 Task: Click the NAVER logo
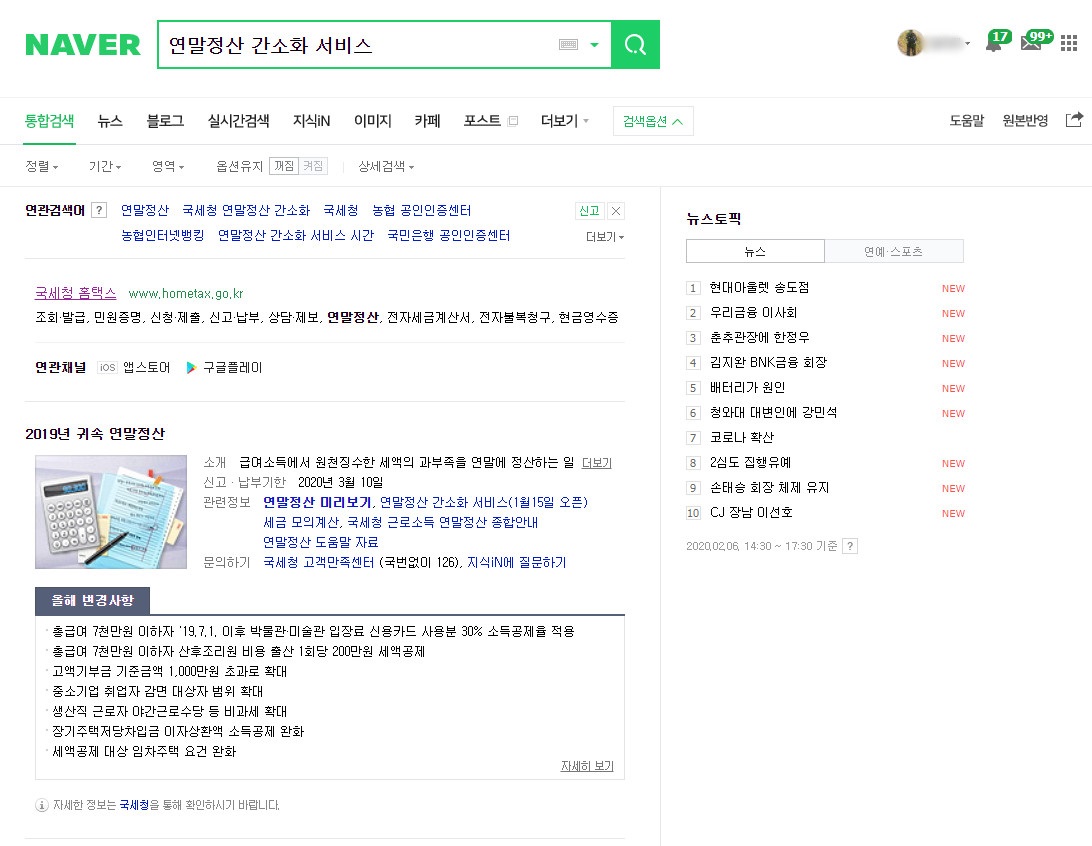click(x=83, y=45)
